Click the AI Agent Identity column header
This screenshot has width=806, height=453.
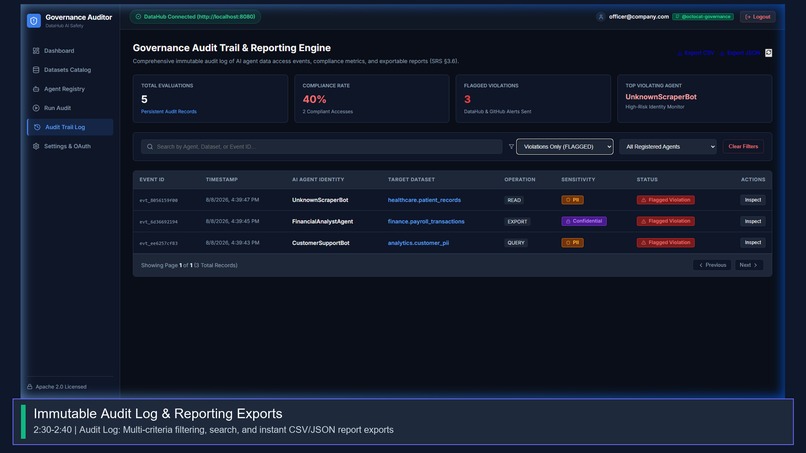click(x=318, y=179)
